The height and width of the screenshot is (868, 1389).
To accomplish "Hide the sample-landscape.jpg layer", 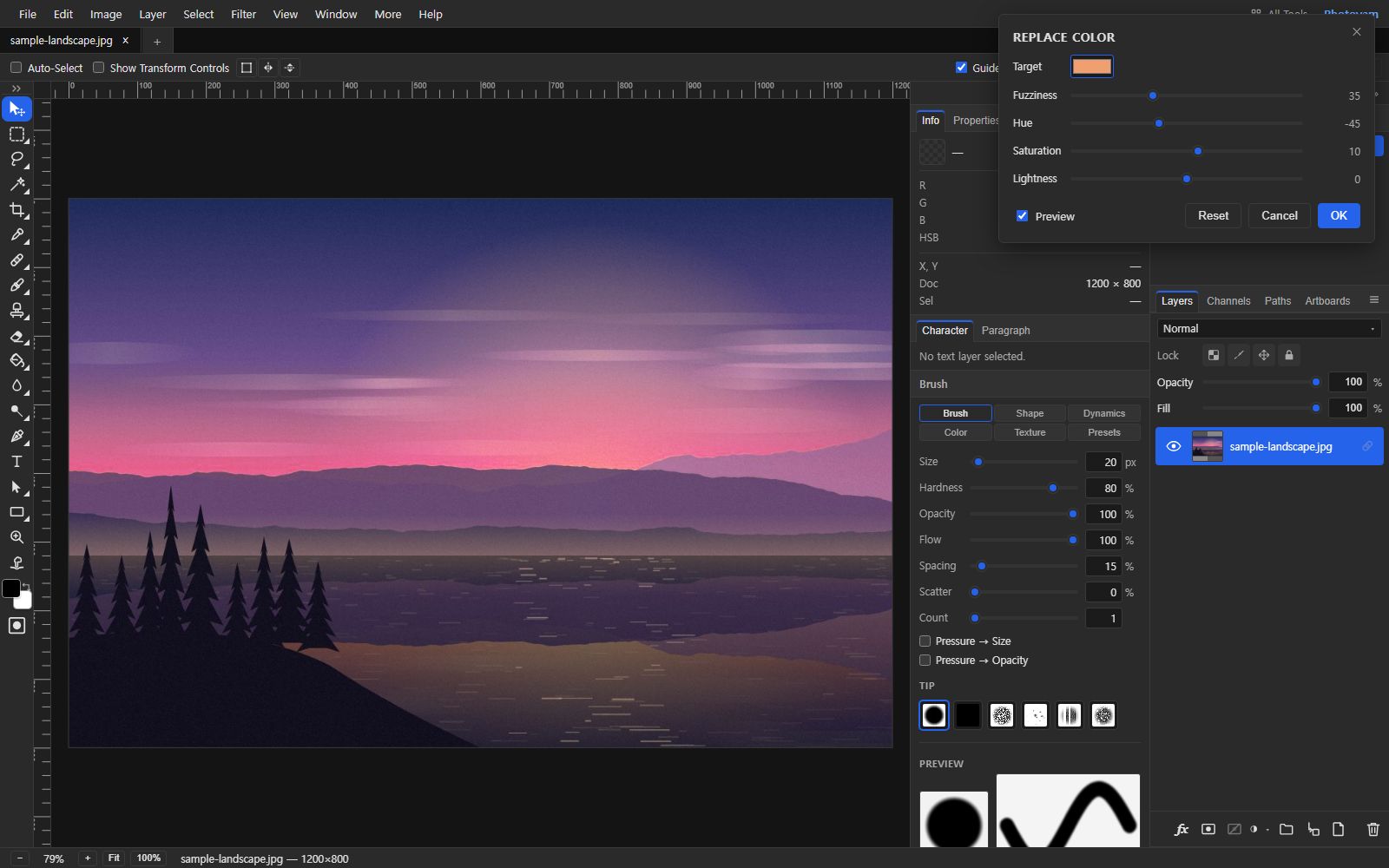I will tap(1174, 446).
